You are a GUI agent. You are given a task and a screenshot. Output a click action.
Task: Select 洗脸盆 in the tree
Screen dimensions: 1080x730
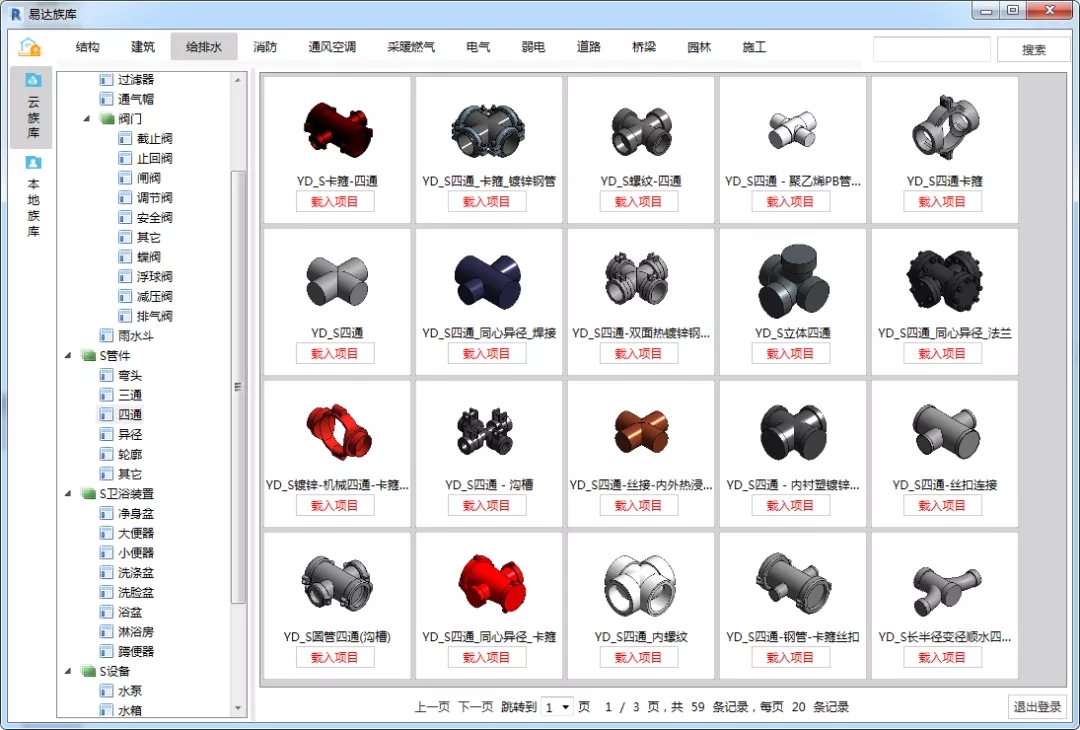(x=136, y=592)
